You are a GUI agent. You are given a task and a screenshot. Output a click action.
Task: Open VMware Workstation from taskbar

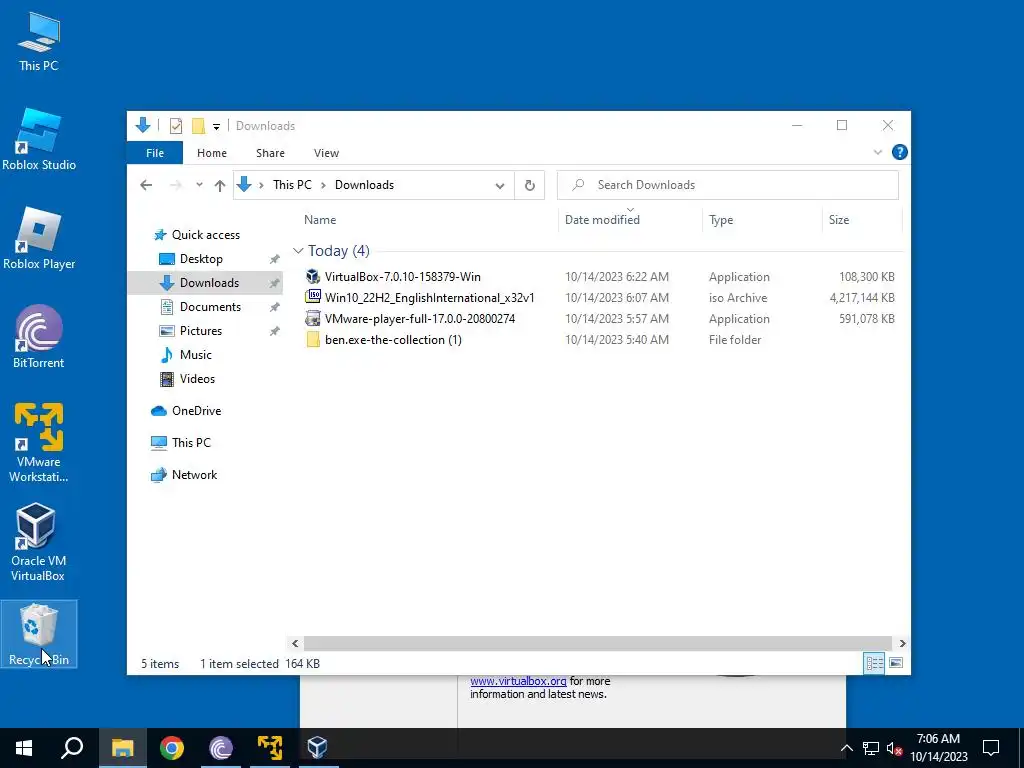click(x=270, y=748)
